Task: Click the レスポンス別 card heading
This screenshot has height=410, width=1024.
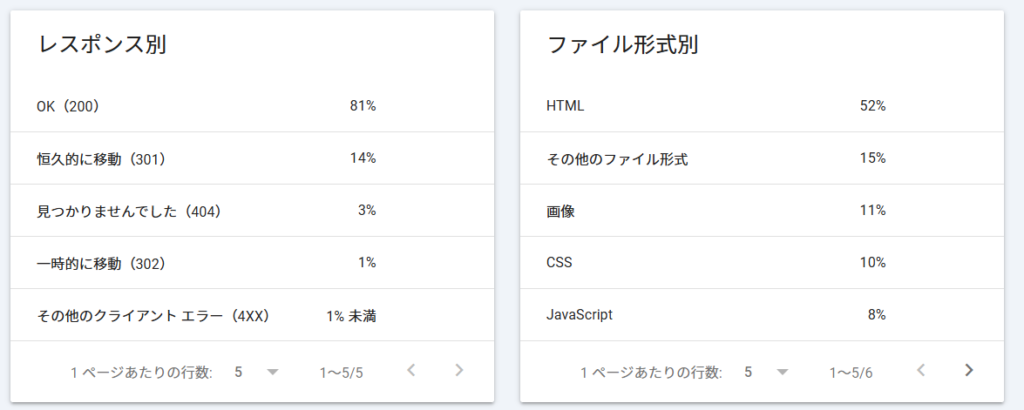Action: [x=101, y=45]
